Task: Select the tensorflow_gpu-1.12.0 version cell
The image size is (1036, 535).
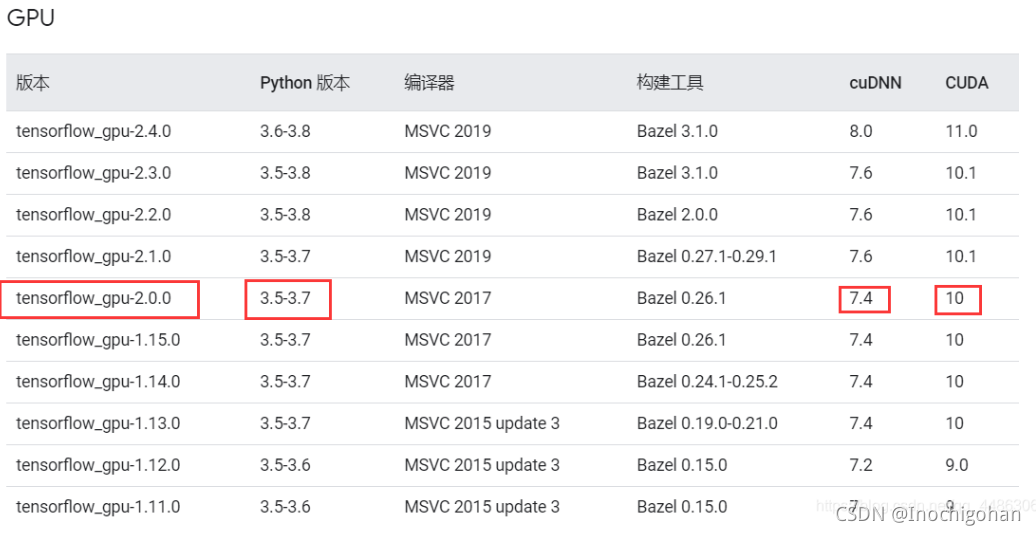Action: pos(98,464)
